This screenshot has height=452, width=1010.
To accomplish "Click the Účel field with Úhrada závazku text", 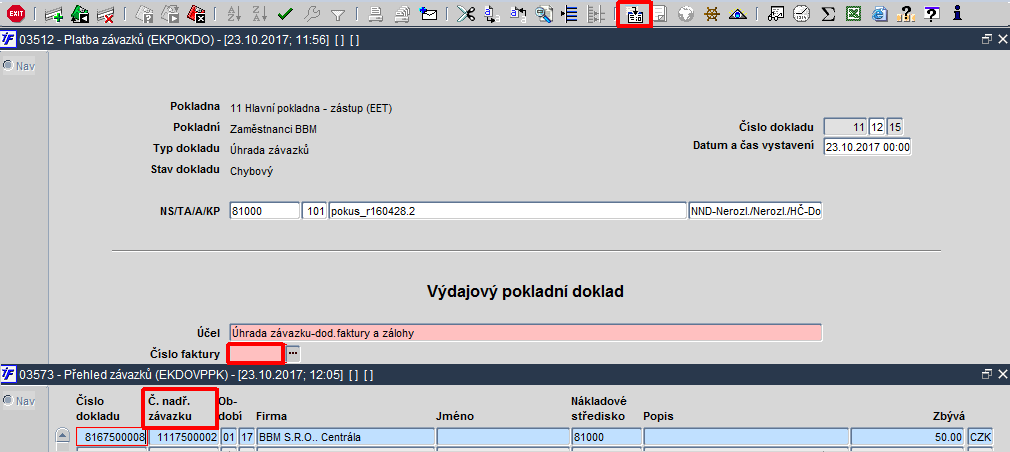I will tap(526, 333).
